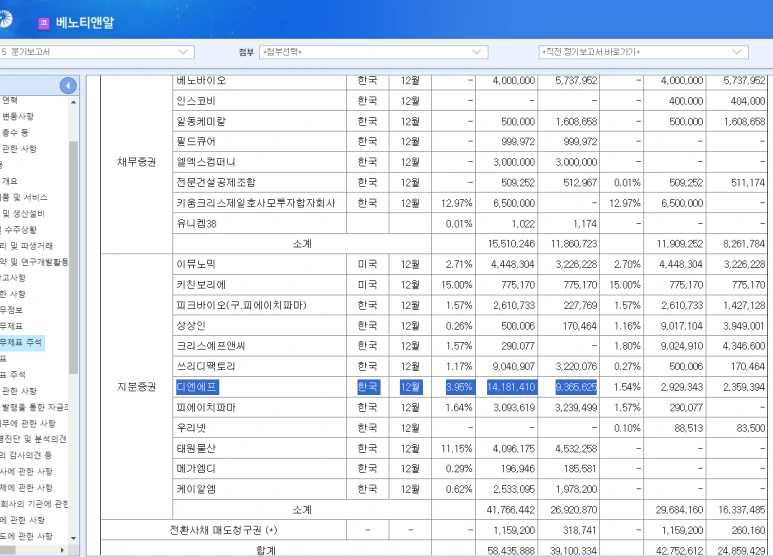Click the 인스코비 row name

click(x=196, y=101)
